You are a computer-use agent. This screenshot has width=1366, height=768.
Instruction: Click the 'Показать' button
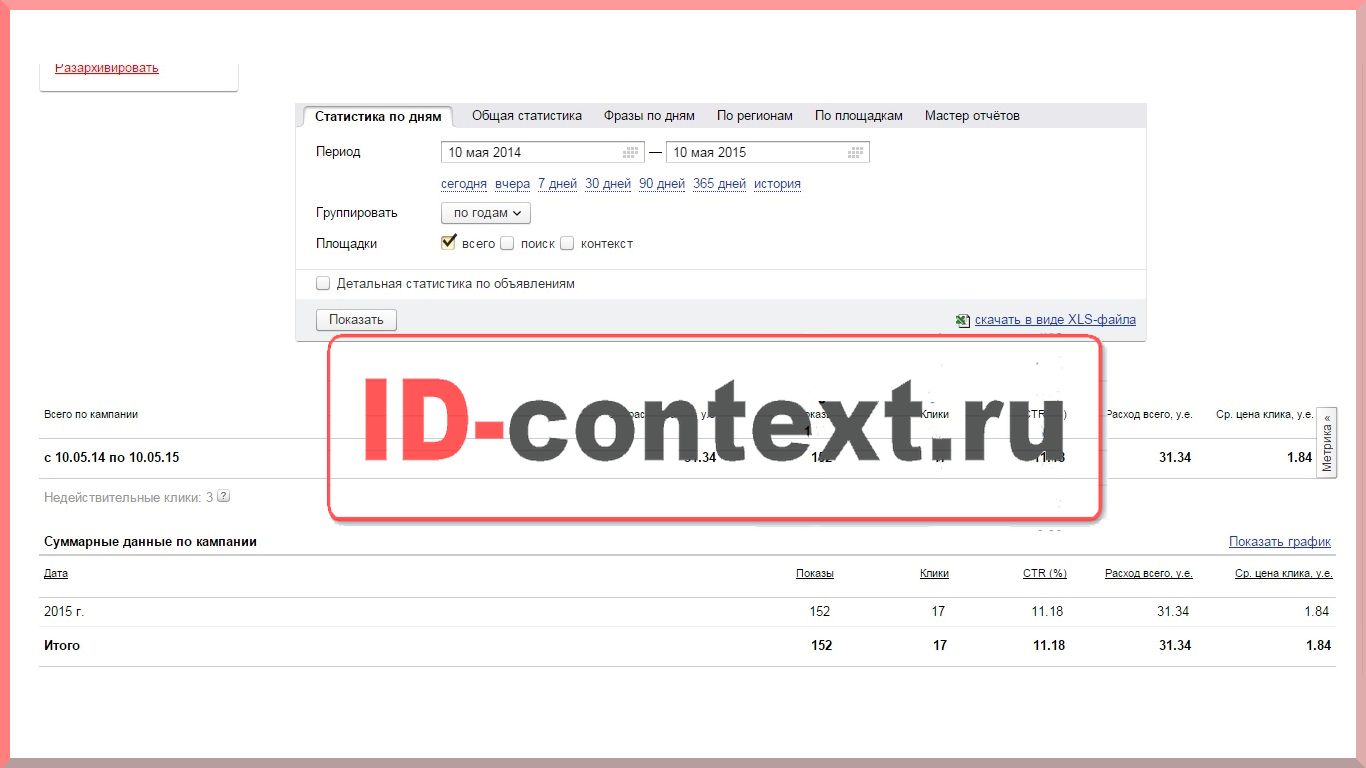click(356, 320)
